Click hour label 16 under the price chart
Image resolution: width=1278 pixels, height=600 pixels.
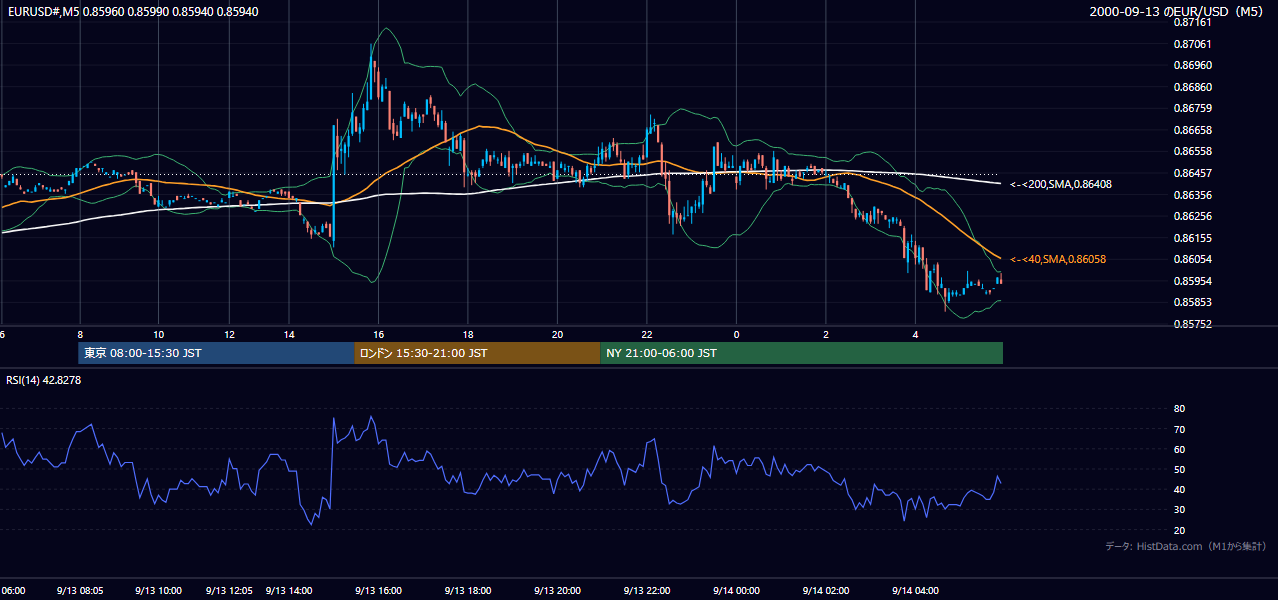(x=378, y=334)
